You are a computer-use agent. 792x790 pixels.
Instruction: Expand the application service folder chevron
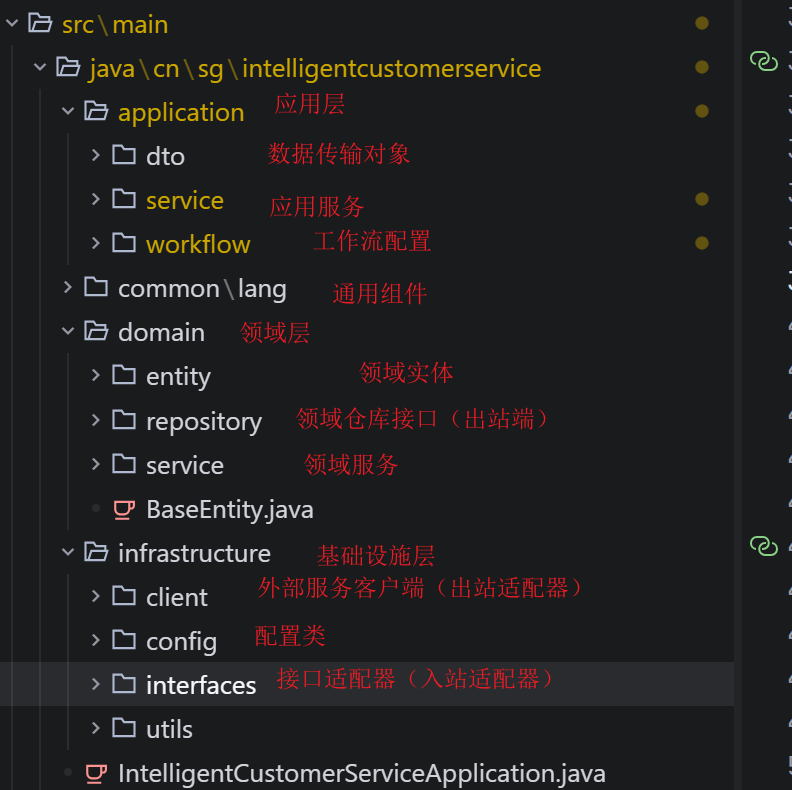pos(95,199)
